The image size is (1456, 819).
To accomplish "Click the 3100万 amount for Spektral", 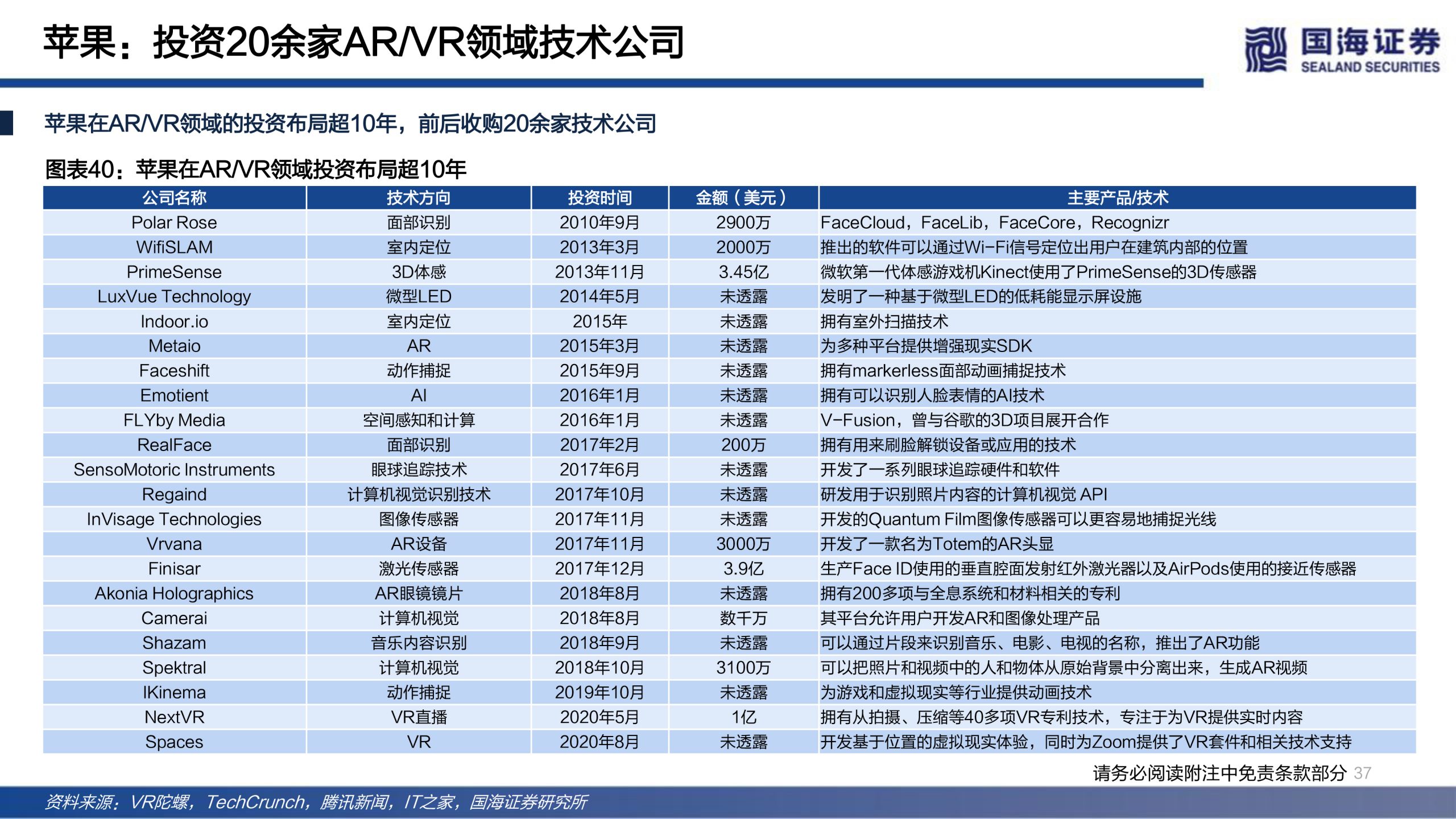I will (743, 668).
